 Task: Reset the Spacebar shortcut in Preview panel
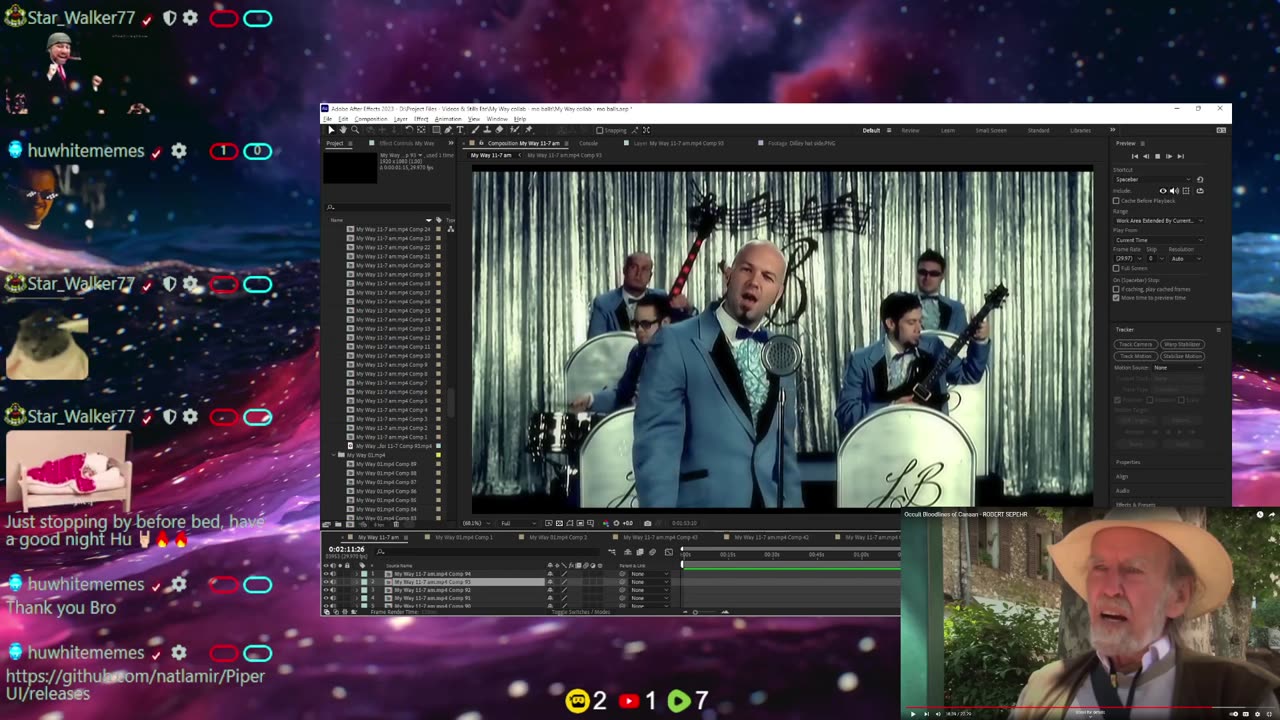tap(1200, 179)
